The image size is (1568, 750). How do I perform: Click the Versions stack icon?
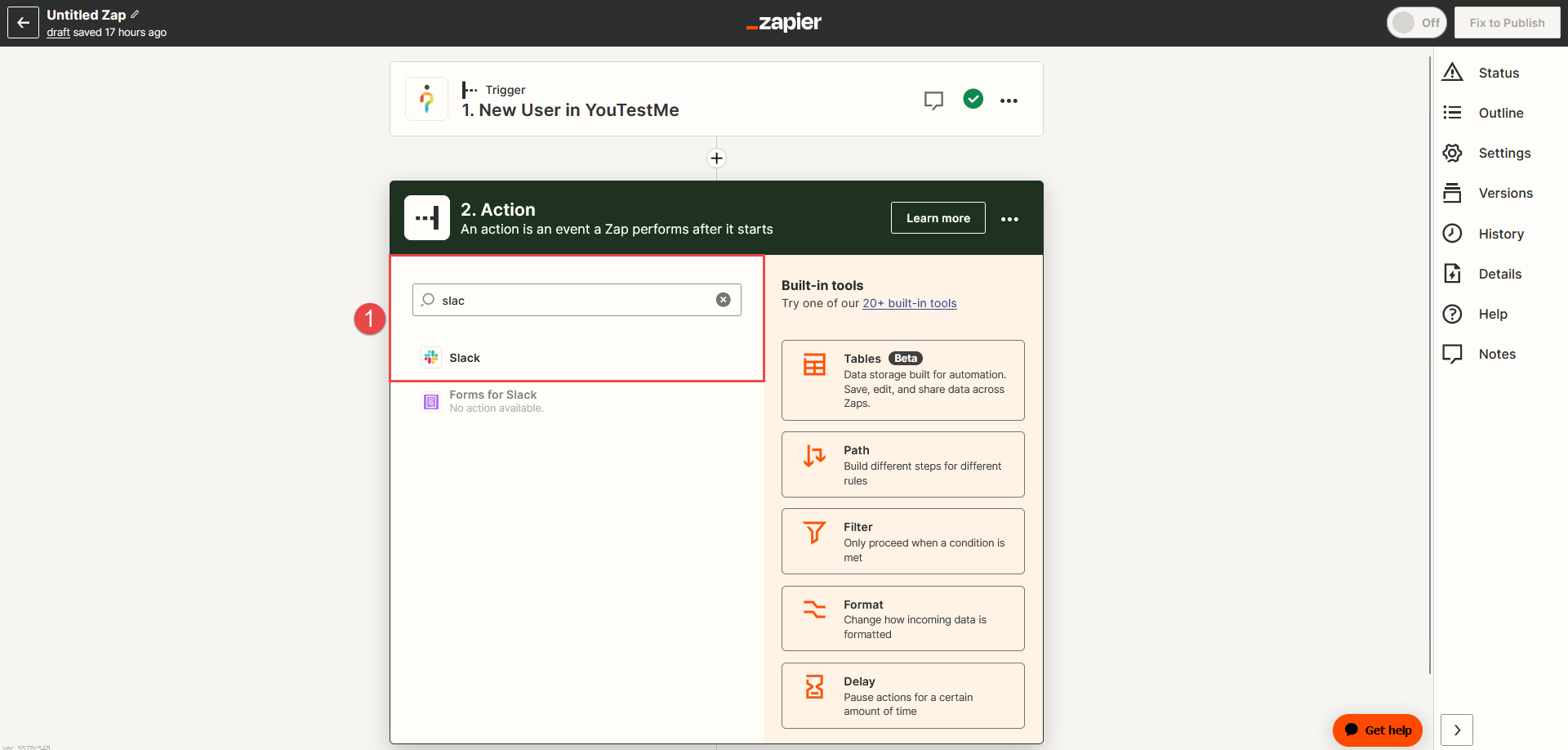pyautogui.click(x=1452, y=193)
